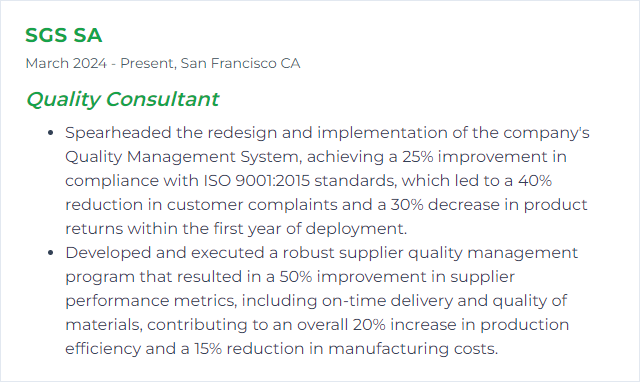Screen dimensions: 640x382
Task: Click the San Francisco CA location text
Action: click(240, 63)
